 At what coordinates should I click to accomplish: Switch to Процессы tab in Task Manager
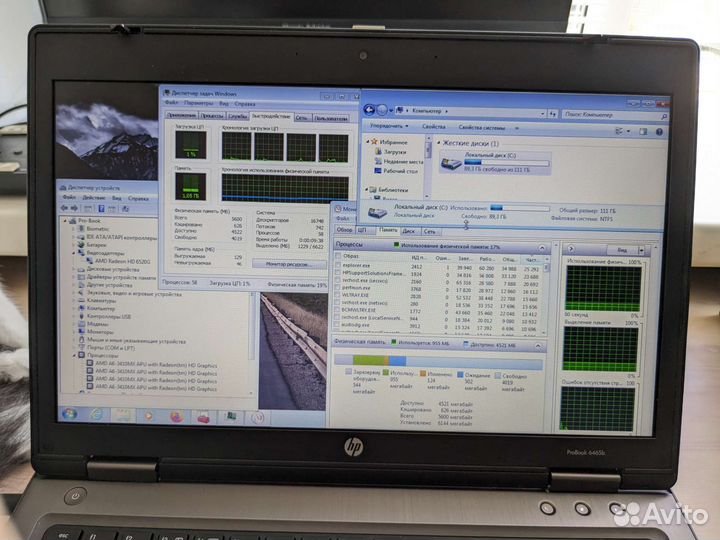coord(212,116)
